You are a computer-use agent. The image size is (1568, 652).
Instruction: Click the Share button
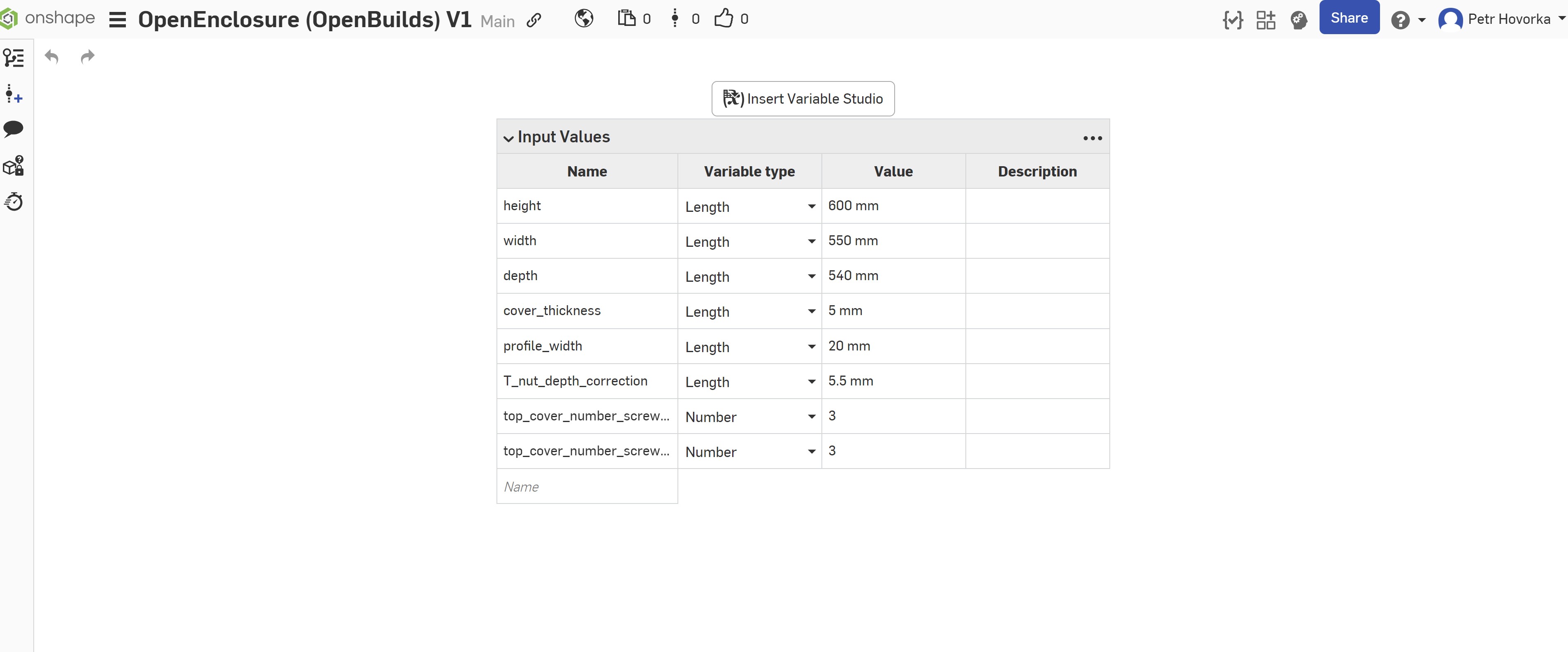click(x=1349, y=18)
